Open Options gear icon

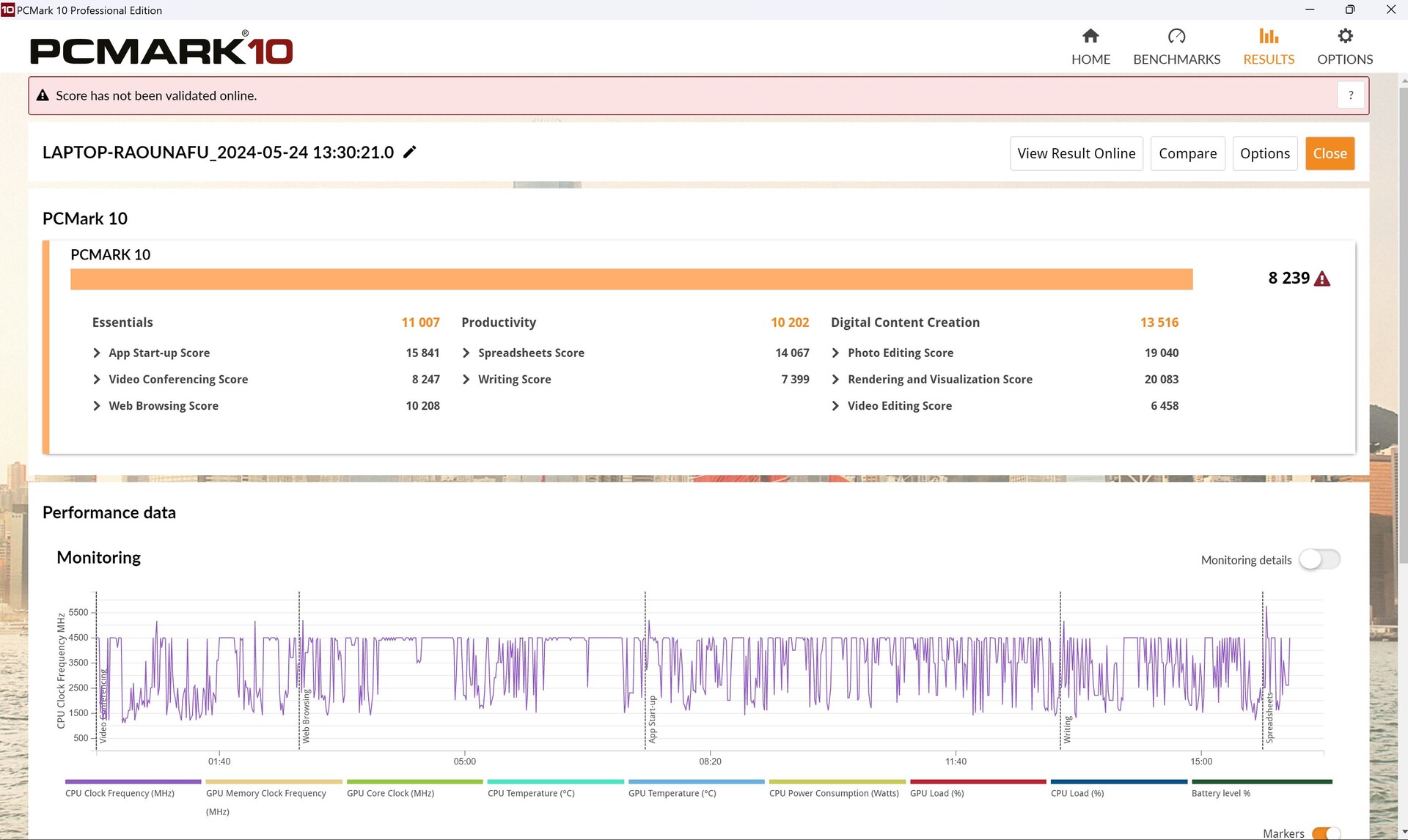pos(1345,37)
